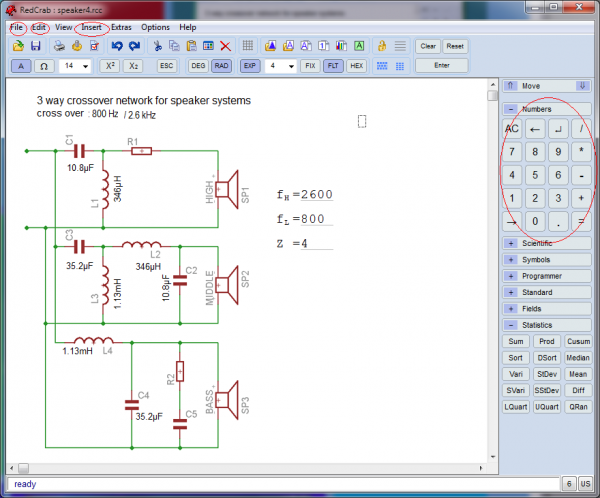Open the Extras menu
This screenshot has width=600, height=498.
click(121, 27)
